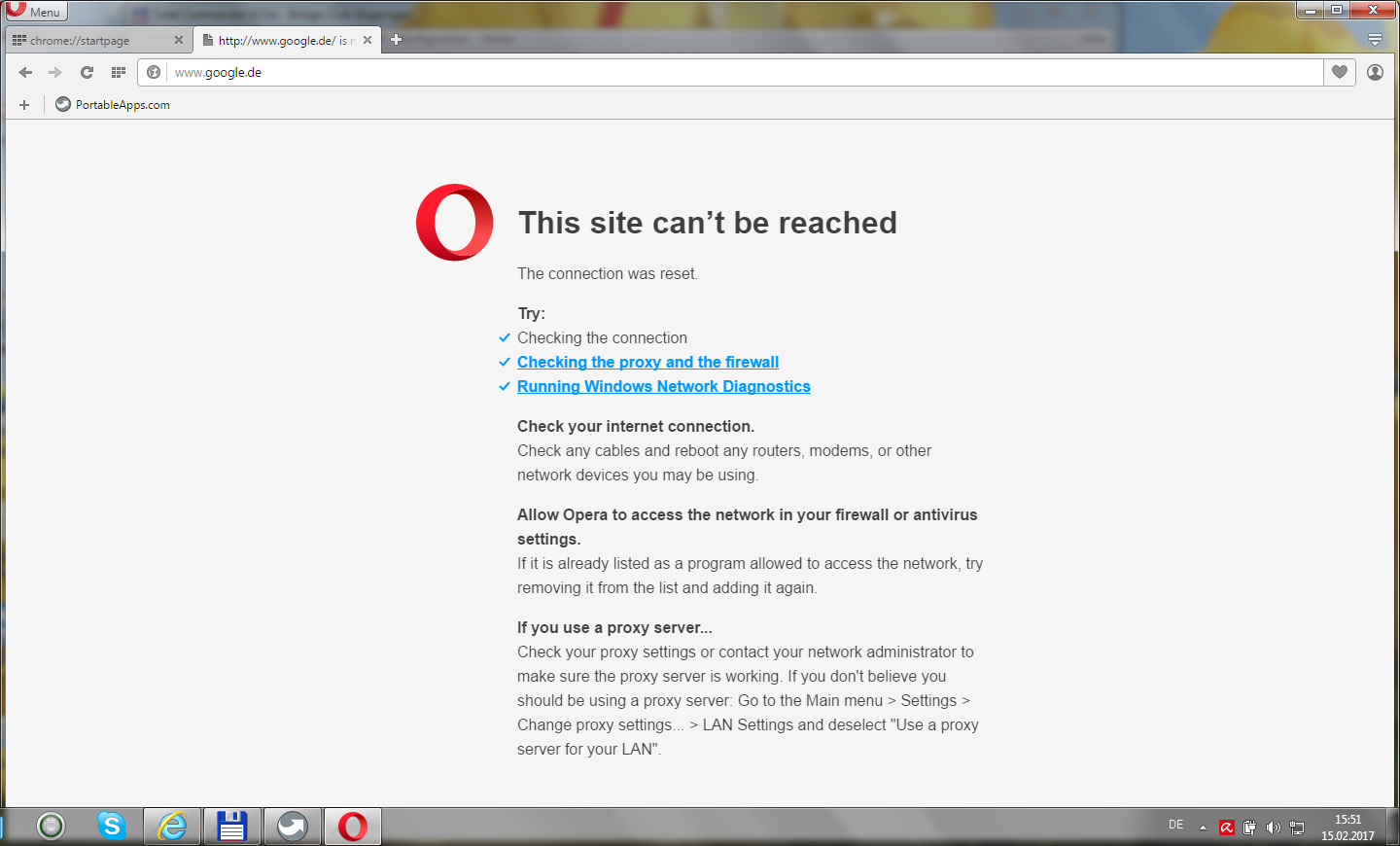Open the network connection tray icon
Screen dimensions: 1400x846
point(1297,828)
